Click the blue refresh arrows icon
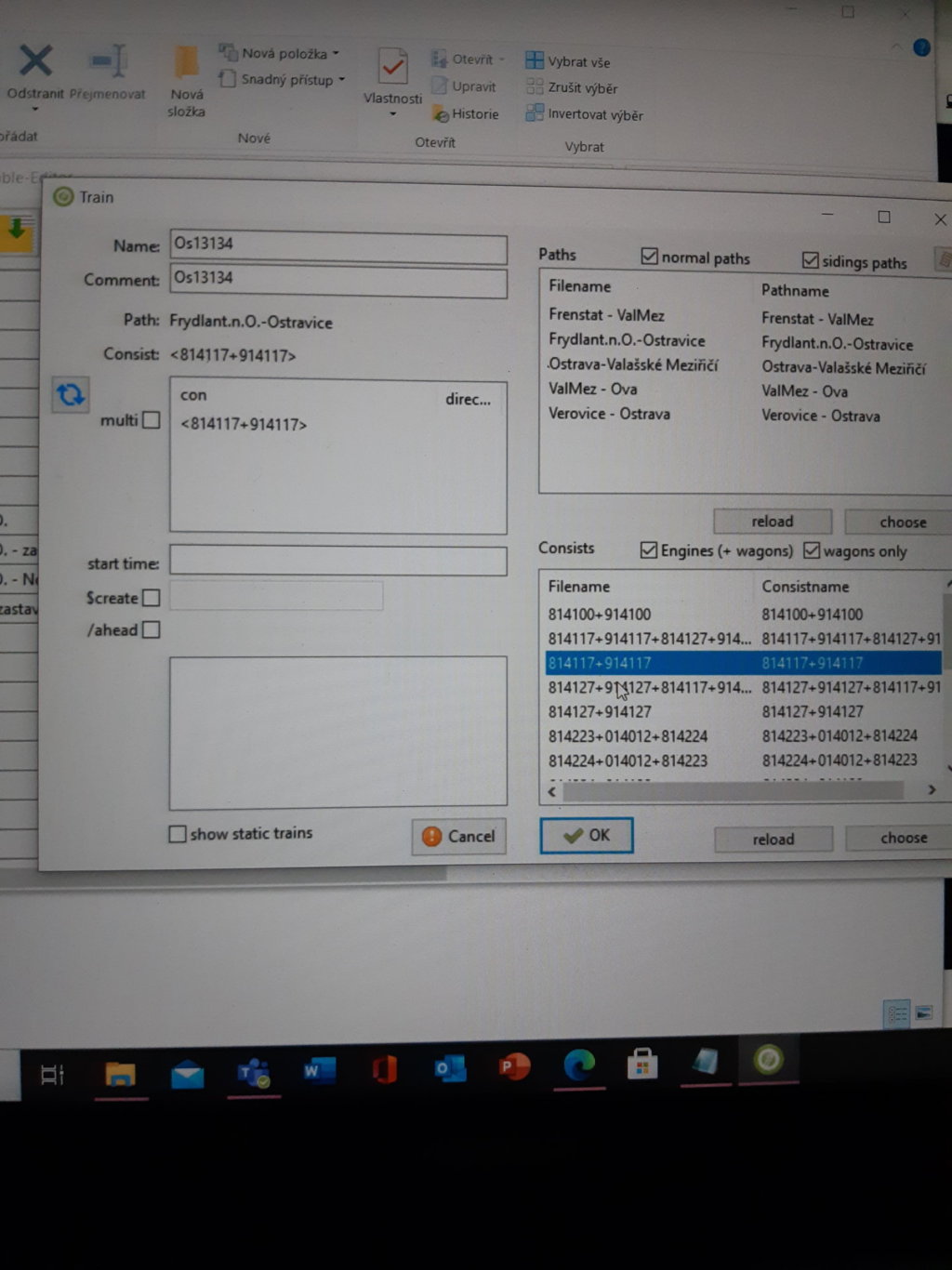This screenshot has height=1270, width=952. coord(70,395)
